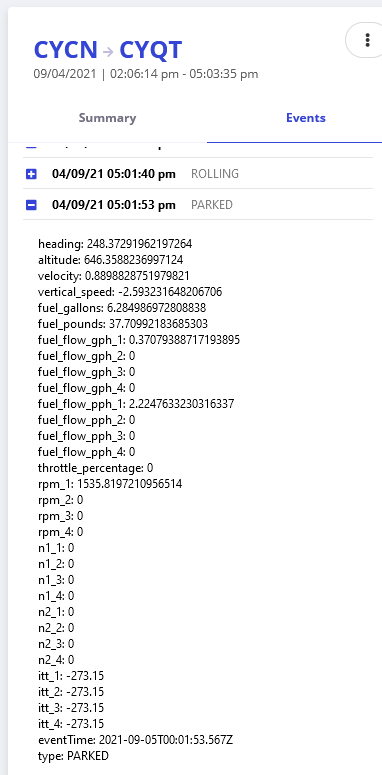Viewport: 382px width, 775px height.
Task: Click the arrow between CYCN and CYQT
Action: coord(109,50)
